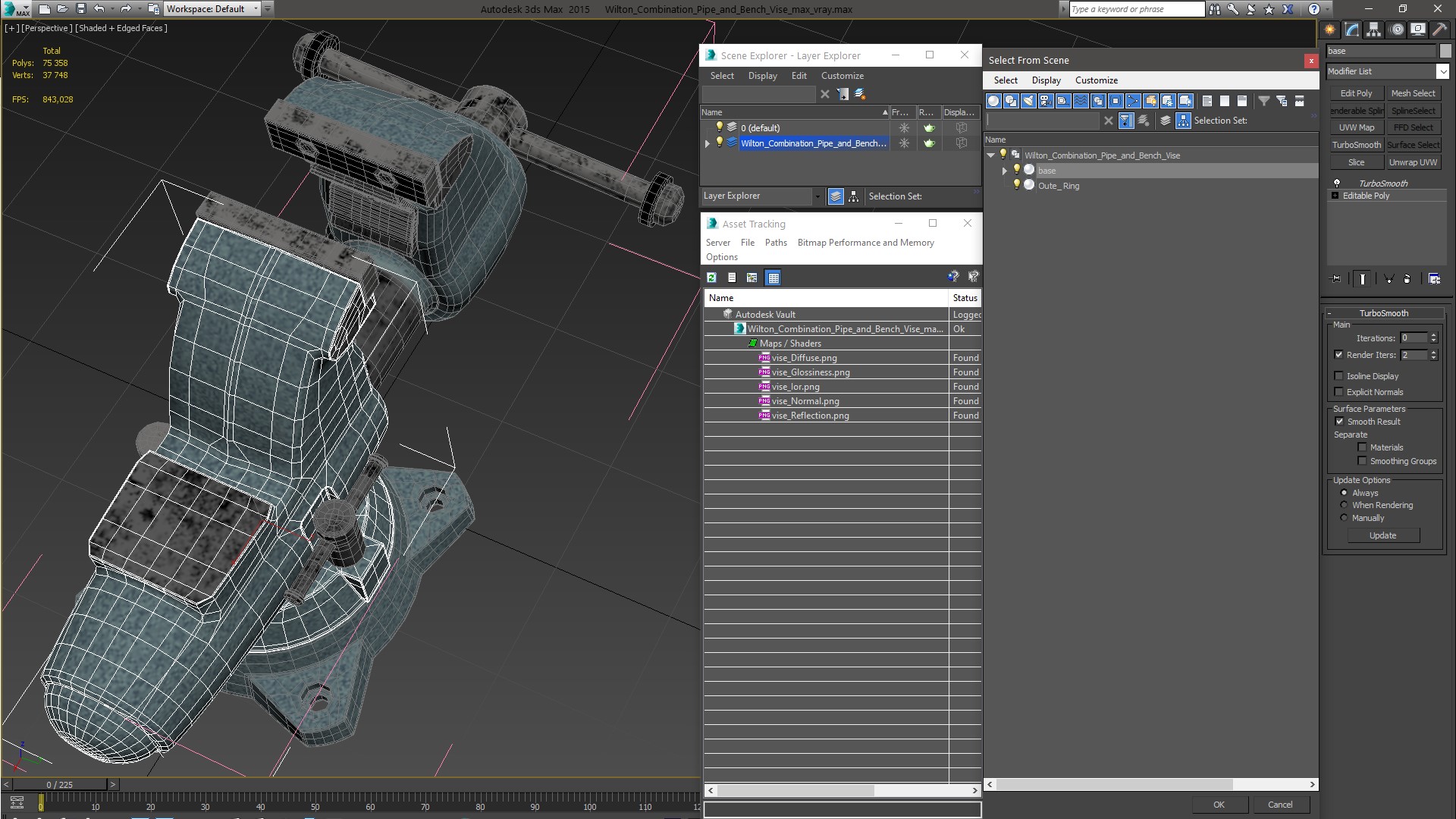Image resolution: width=1456 pixels, height=819 pixels.
Task: Open the Customize menu in Select From Scene
Action: [x=1096, y=80]
